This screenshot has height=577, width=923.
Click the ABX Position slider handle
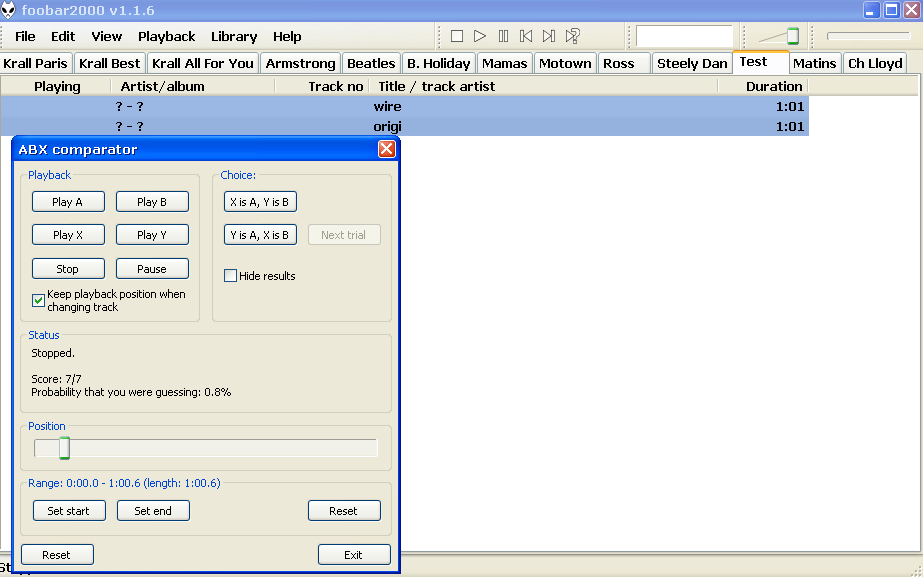(x=64, y=448)
